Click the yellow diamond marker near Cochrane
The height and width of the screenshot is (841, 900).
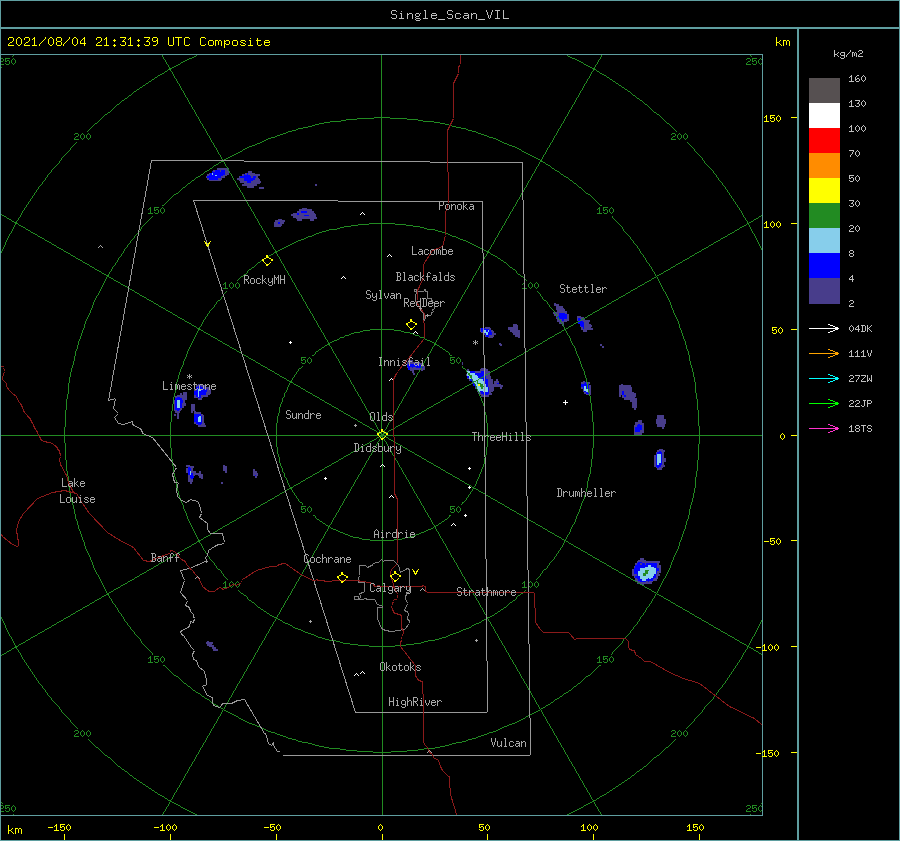pos(342,578)
